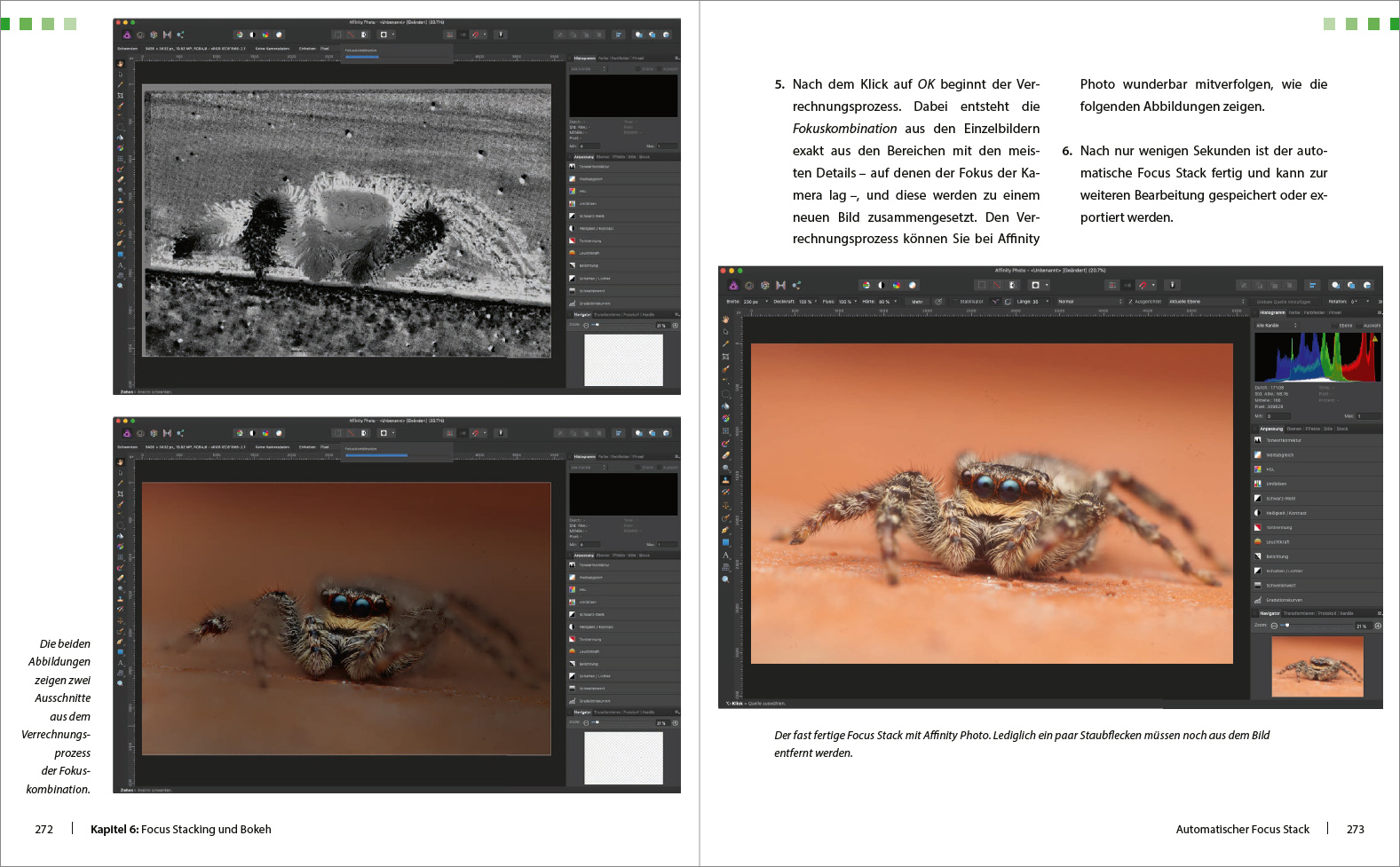Enable the Stabilisator checkbox
This screenshot has height=867, width=1400.
[955, 302]
